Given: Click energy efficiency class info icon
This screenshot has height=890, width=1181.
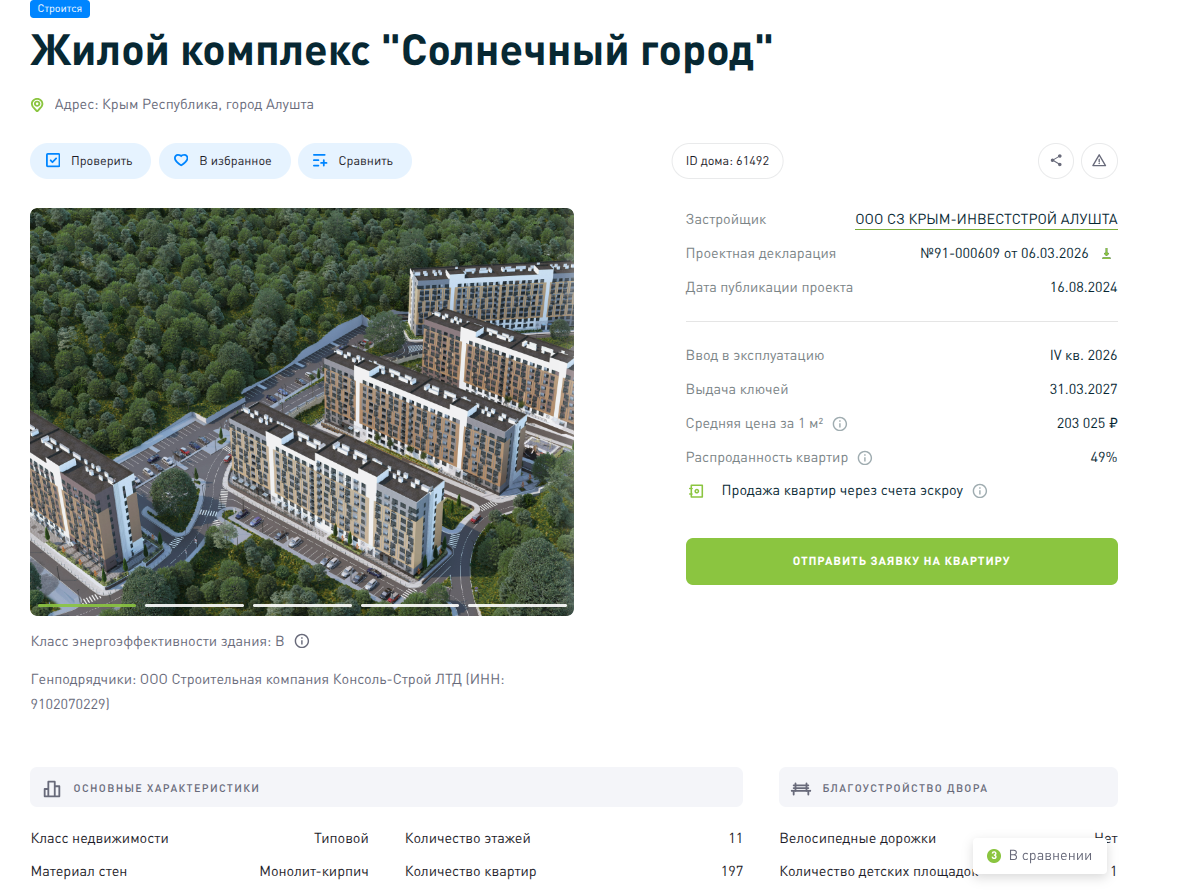Looking at the screenshot, I should (302, 641).
